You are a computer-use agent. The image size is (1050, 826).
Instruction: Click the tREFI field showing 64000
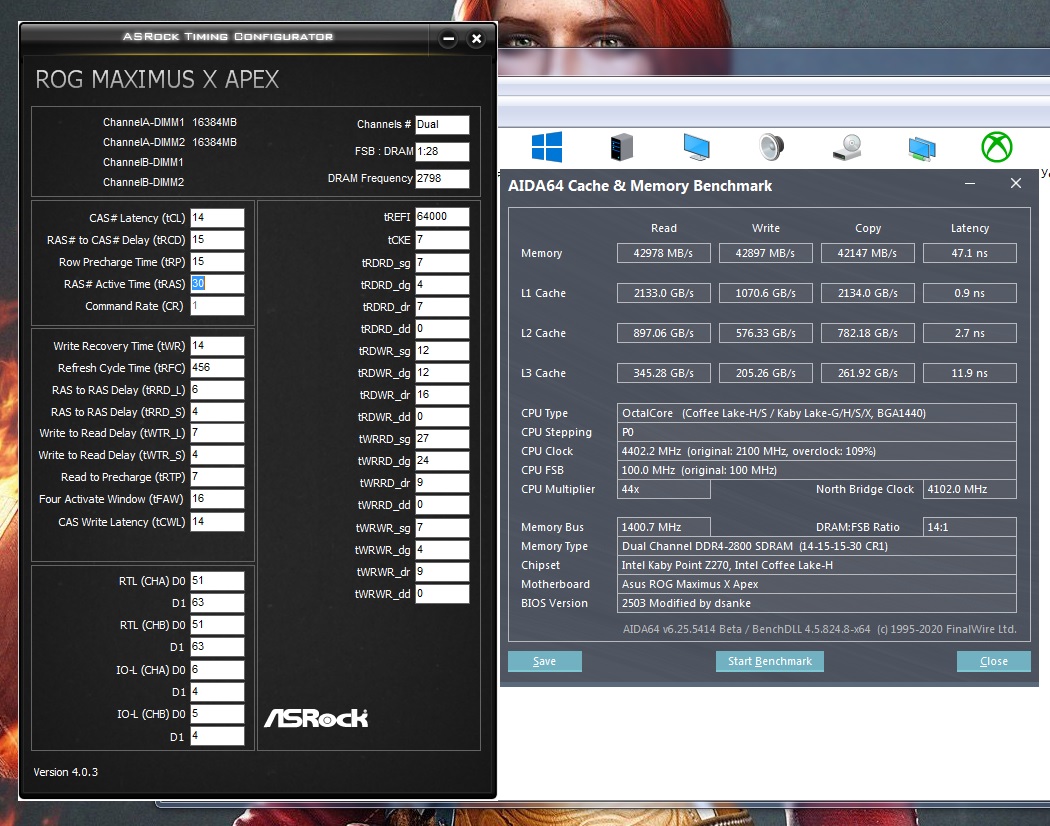(x=442, y=217)
